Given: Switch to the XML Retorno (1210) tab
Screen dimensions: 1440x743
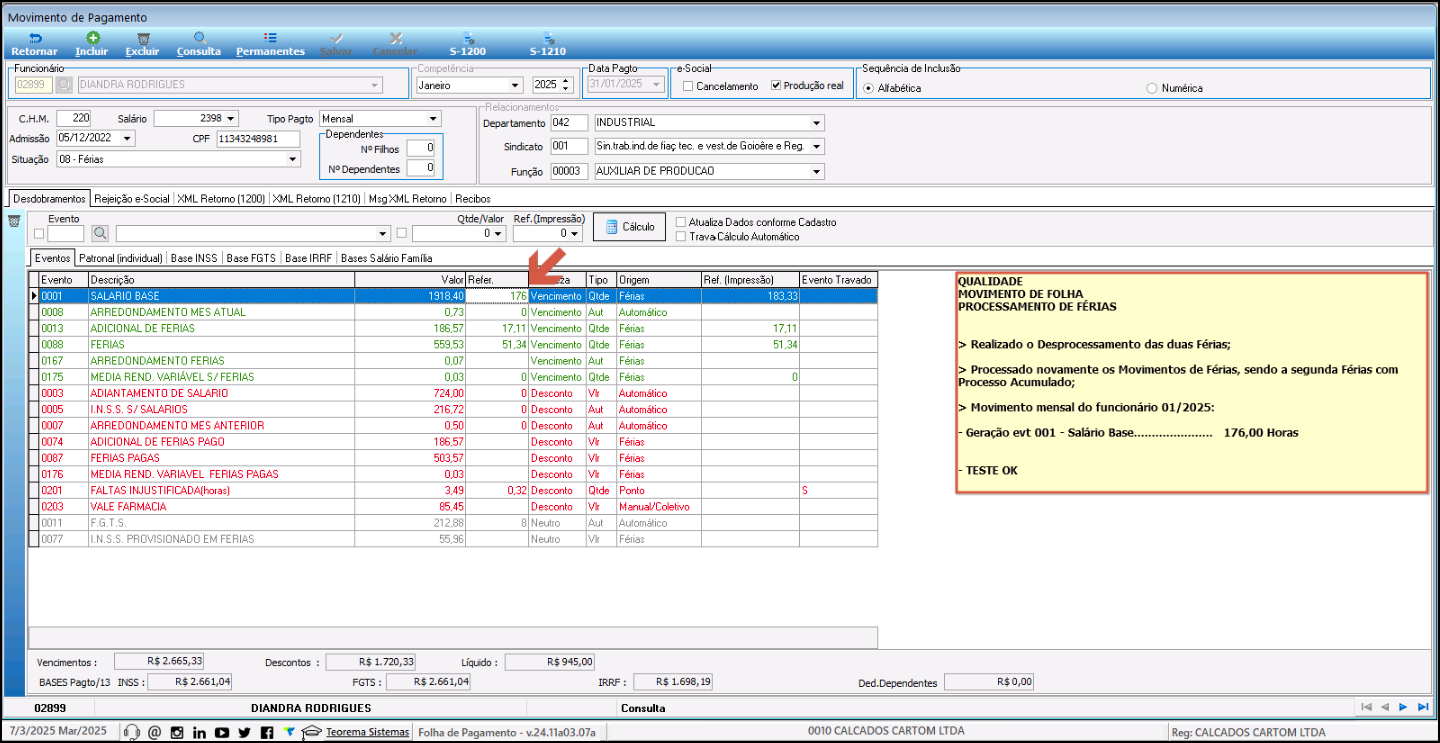Looking at the screenshot, I should (x=317, y=198).
